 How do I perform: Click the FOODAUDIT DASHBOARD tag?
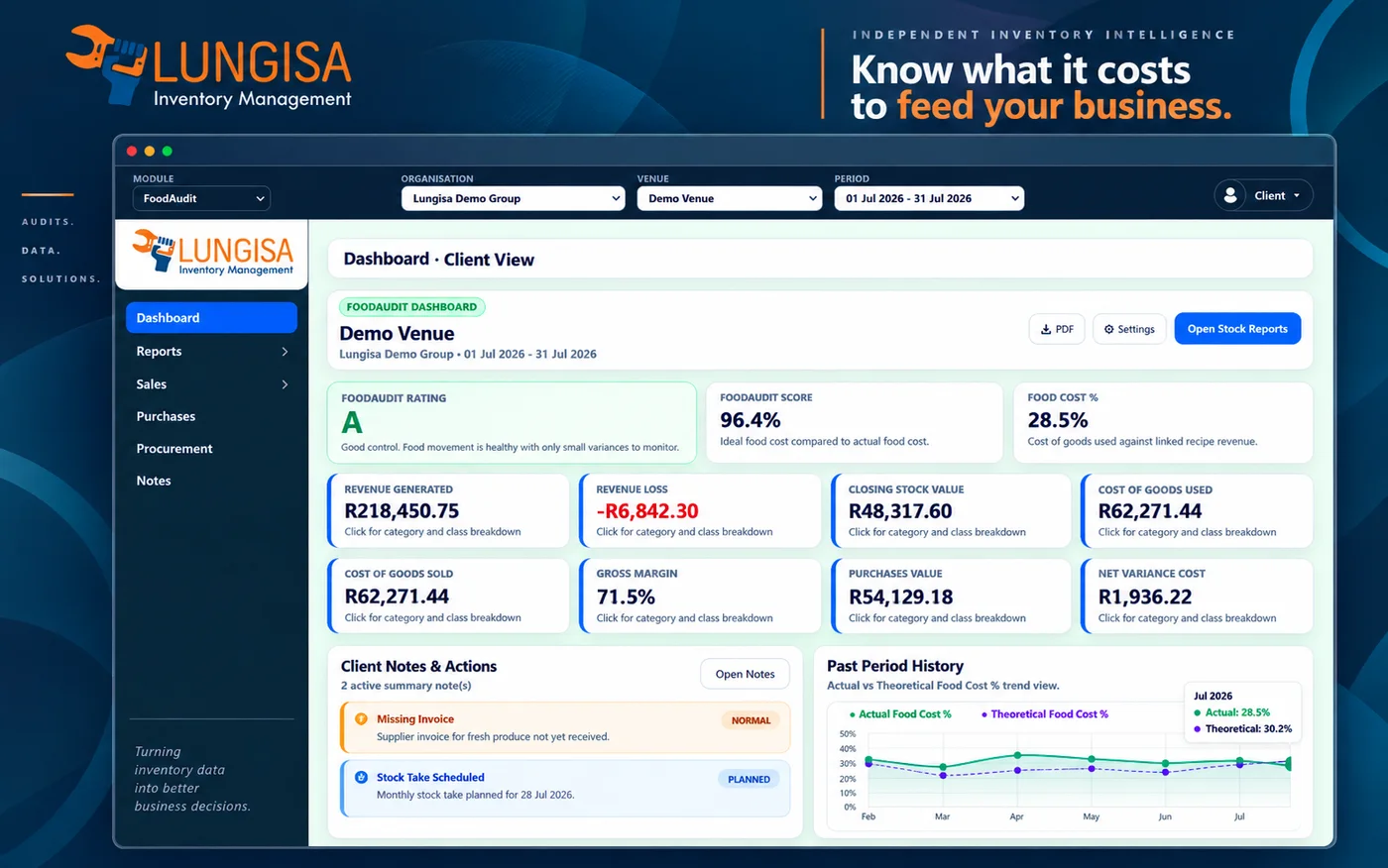(x=411, y=307)
